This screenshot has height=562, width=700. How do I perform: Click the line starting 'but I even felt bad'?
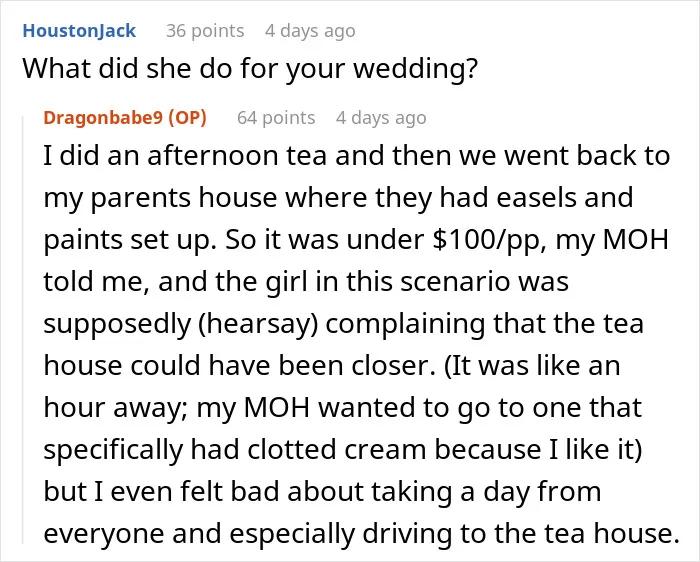click(x=322, y=492)
